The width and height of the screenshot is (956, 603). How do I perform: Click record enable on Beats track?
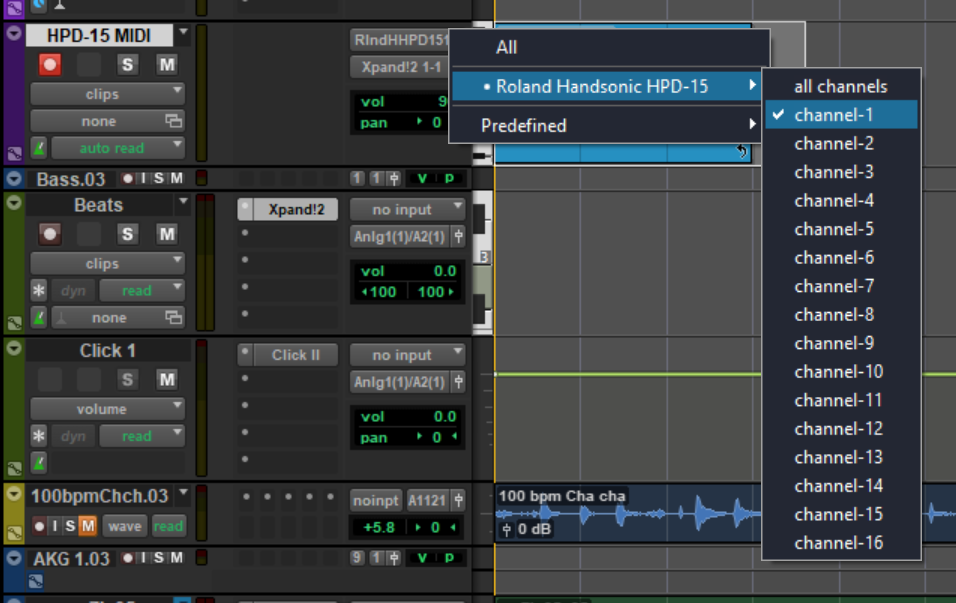50,234
